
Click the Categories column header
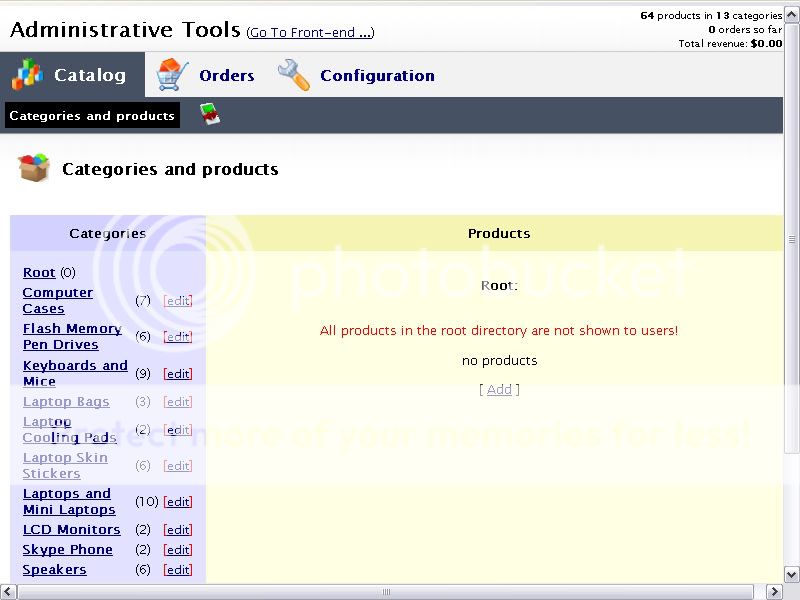pyautogui.click(x=108, y=233)
